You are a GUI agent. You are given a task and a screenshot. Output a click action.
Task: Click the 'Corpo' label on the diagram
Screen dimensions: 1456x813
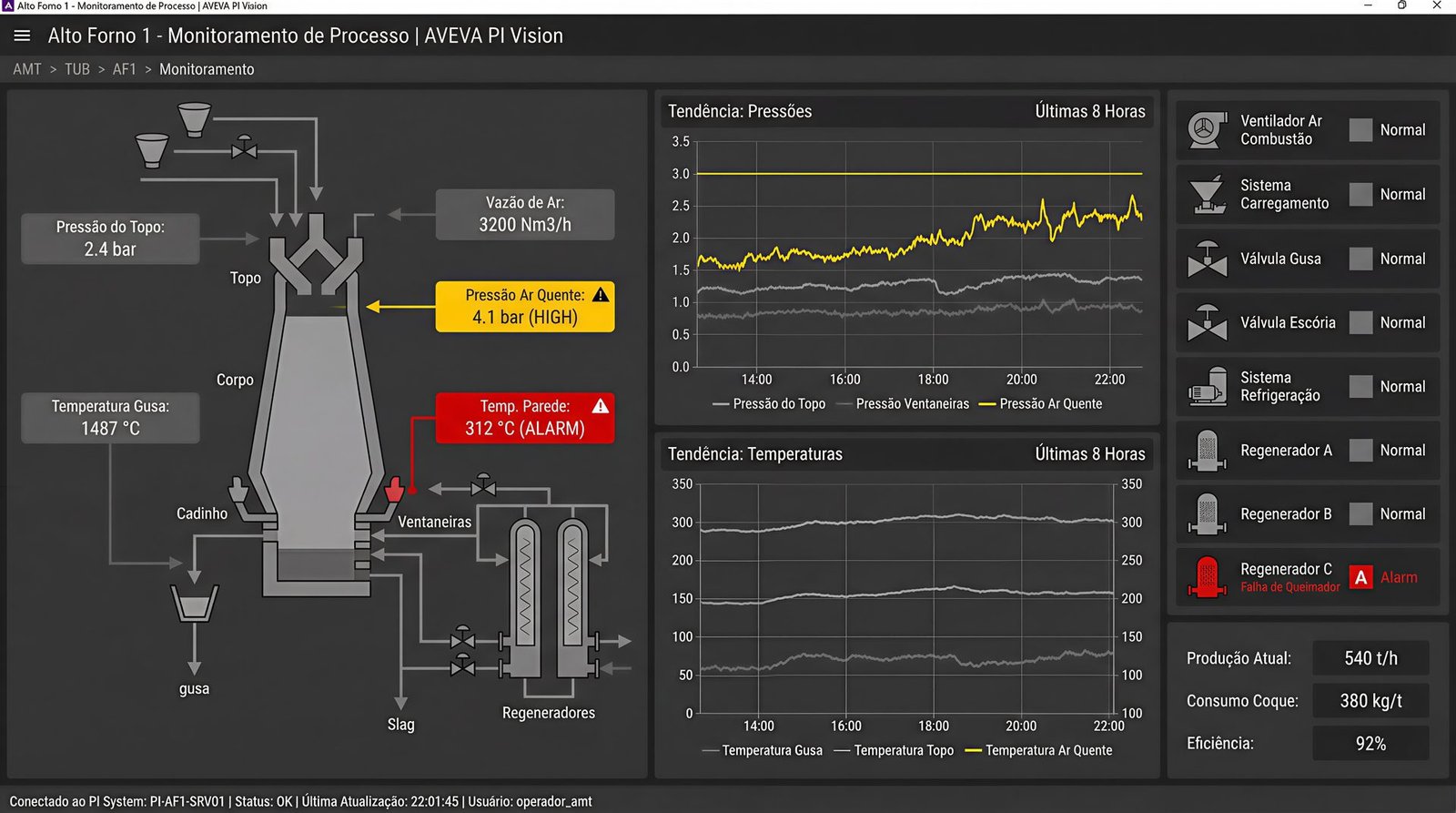[235, 380]
